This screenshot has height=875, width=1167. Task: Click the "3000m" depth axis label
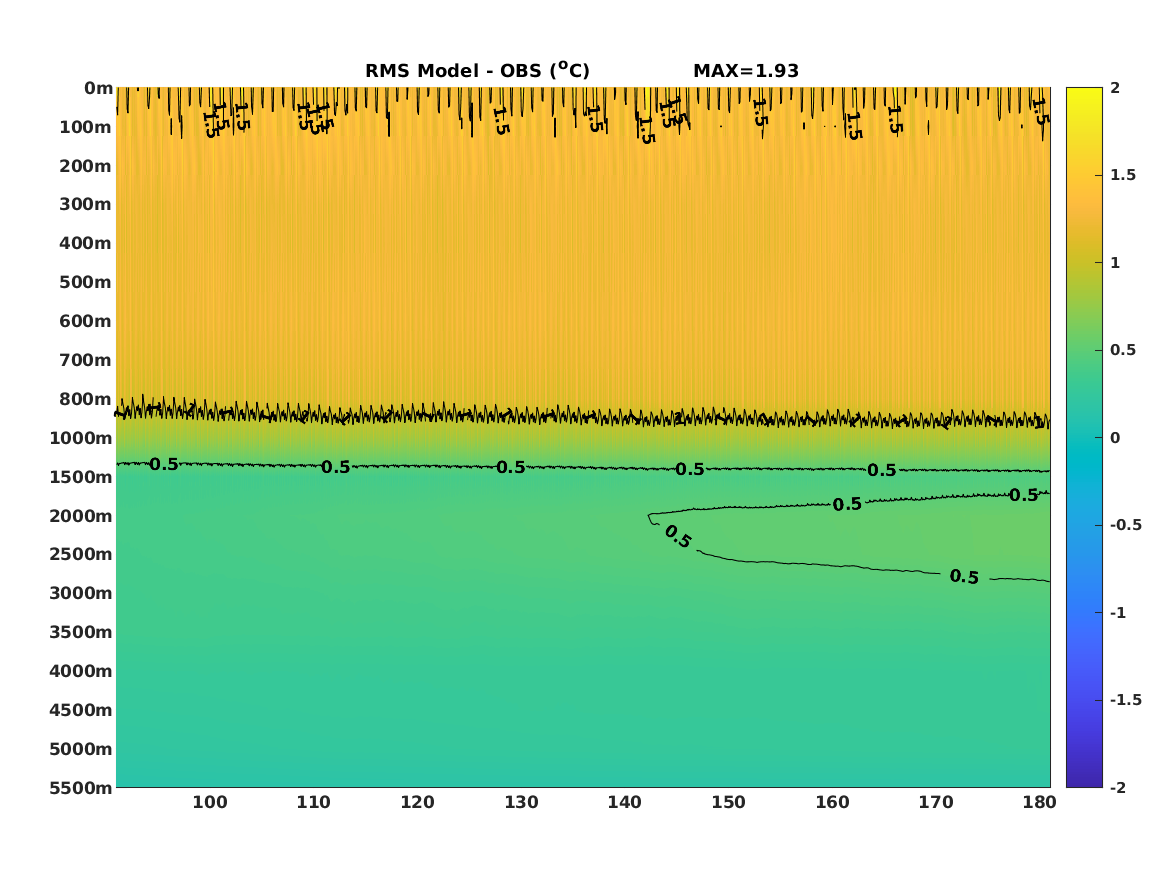[81, 593]
